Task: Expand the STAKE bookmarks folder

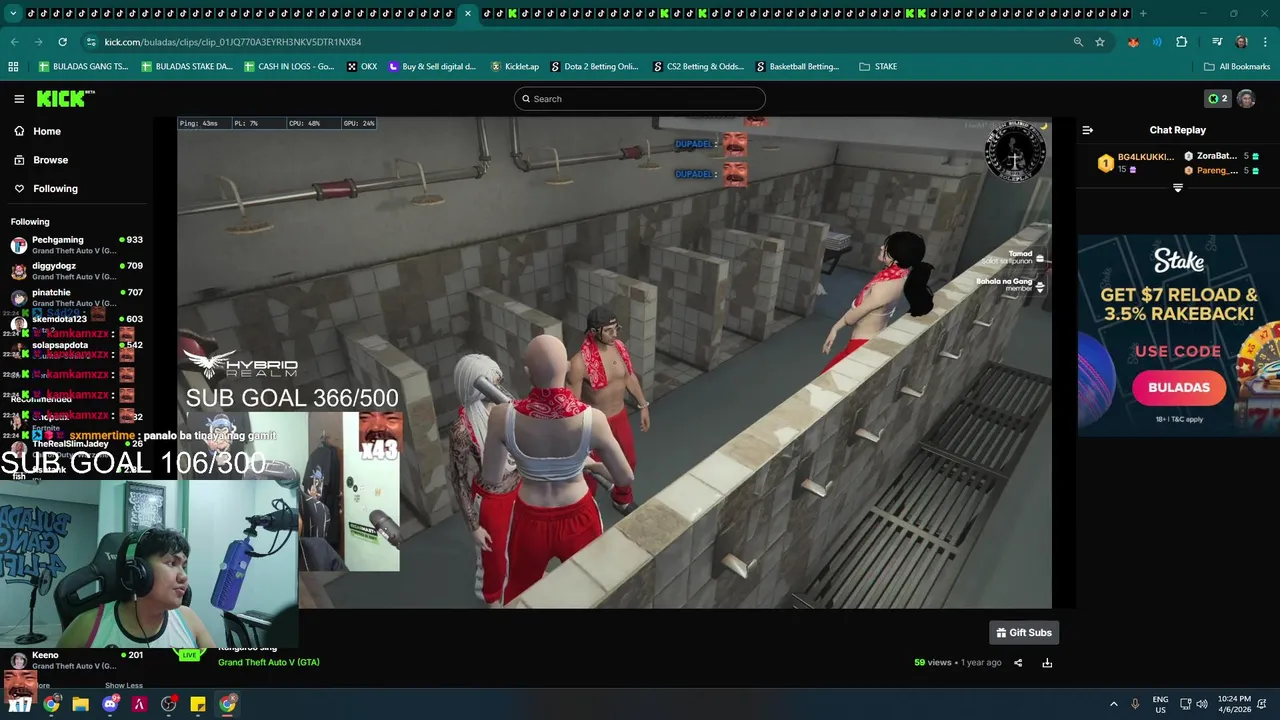Action: pyautogui.click(x=878, y=67)
